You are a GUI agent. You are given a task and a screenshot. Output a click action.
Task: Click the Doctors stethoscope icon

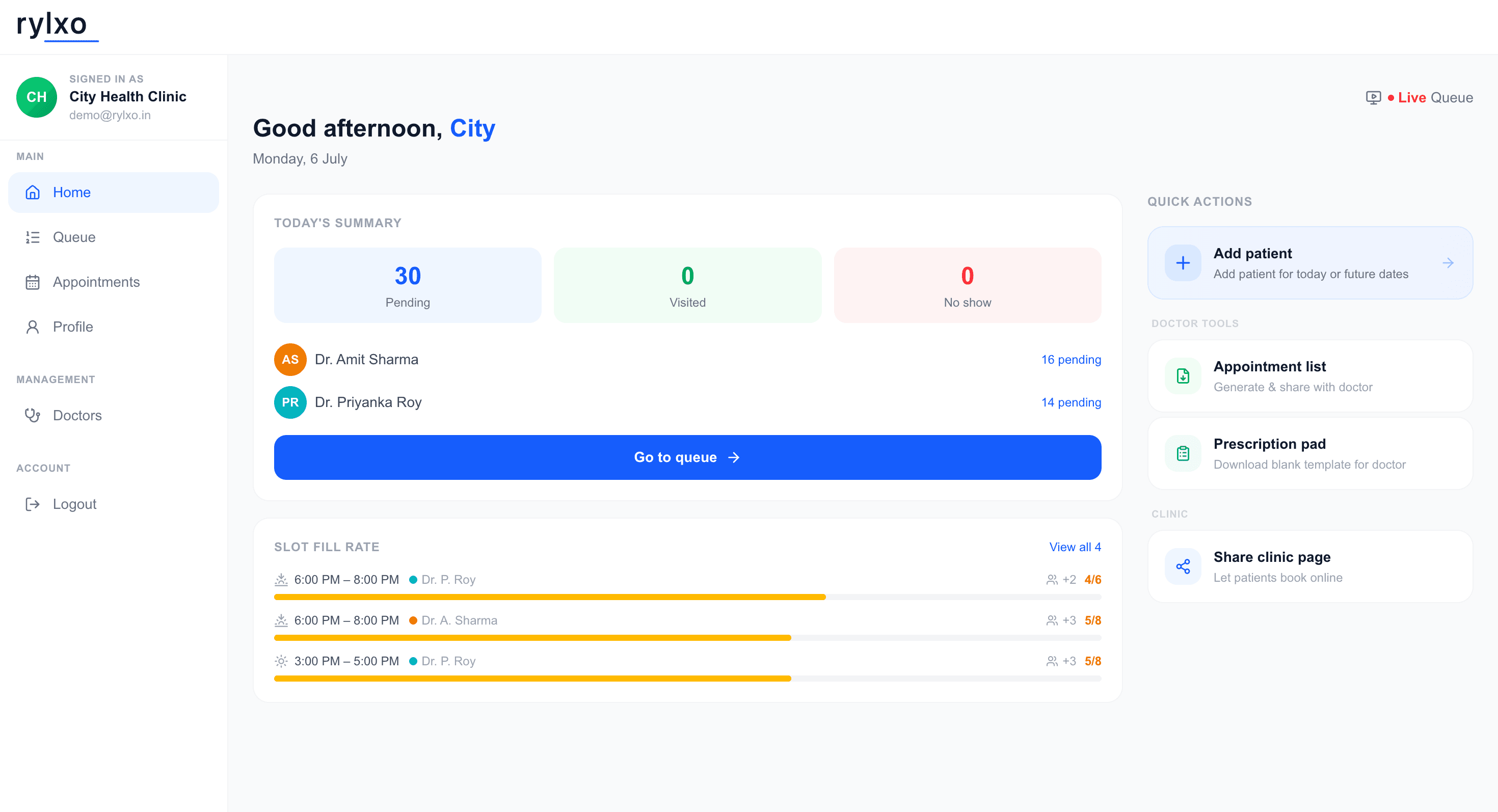tap(33, 415)
